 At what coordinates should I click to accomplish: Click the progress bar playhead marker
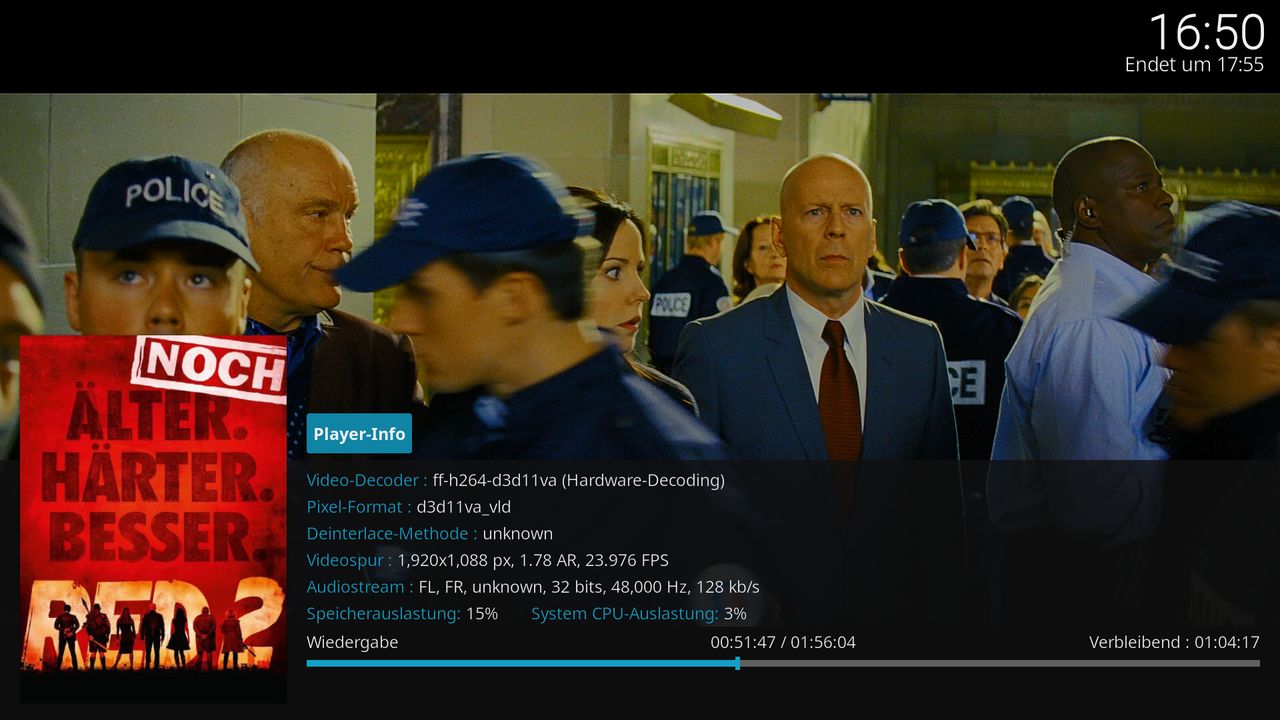(737, 663)
